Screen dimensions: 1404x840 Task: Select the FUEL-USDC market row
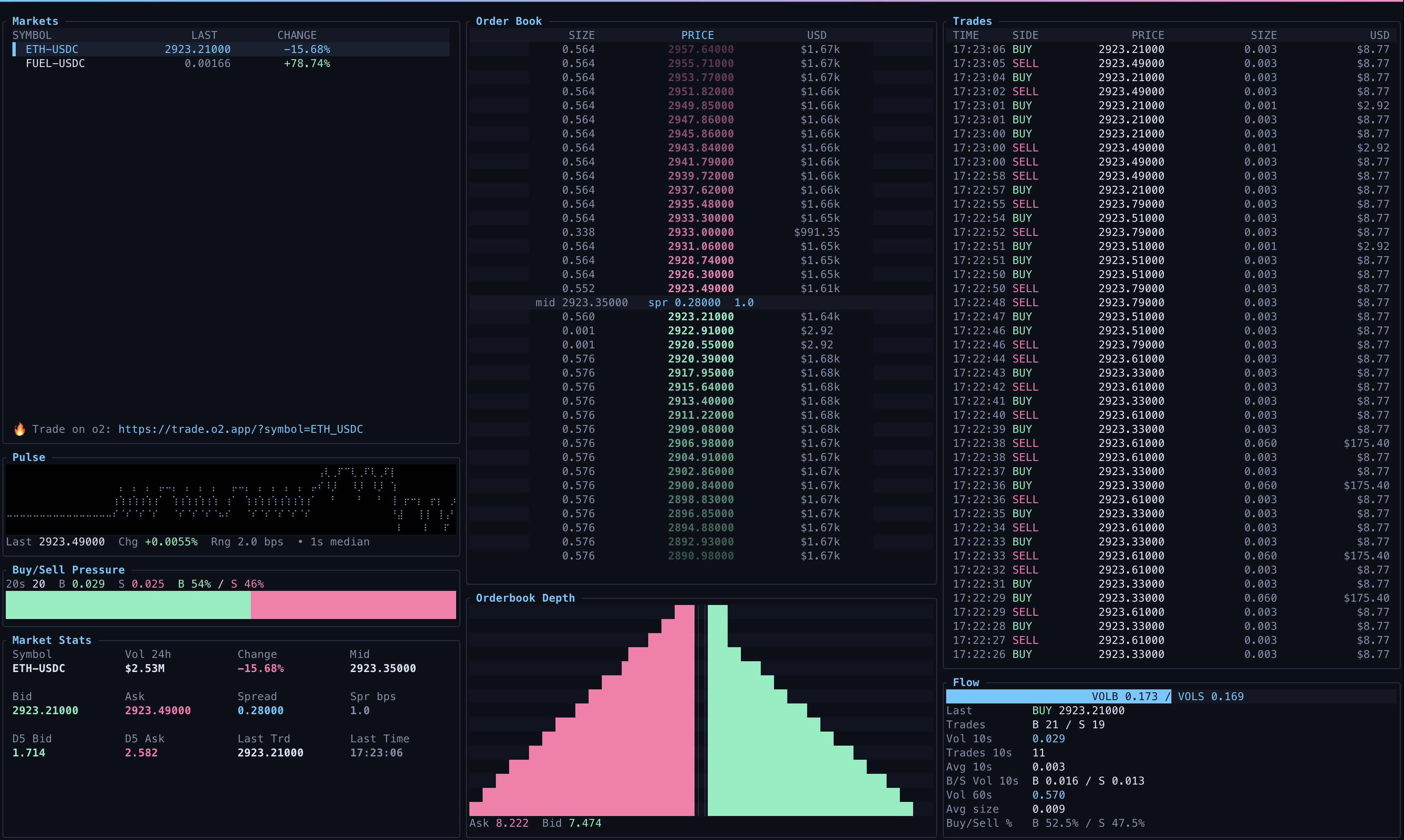tap(231, 63)
